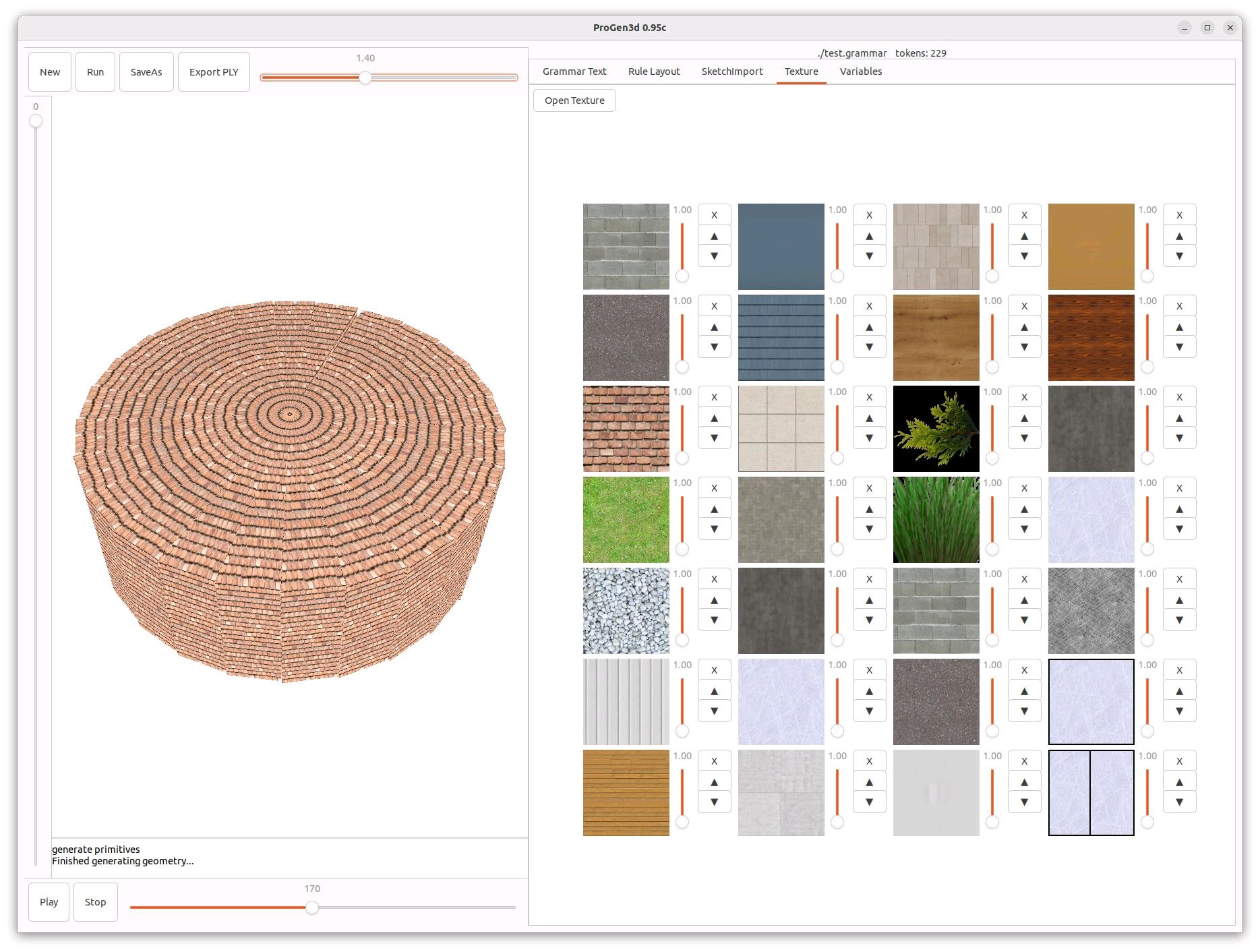
Task: Select the fern leaf texture thumbnail
Action: [936, 429]
